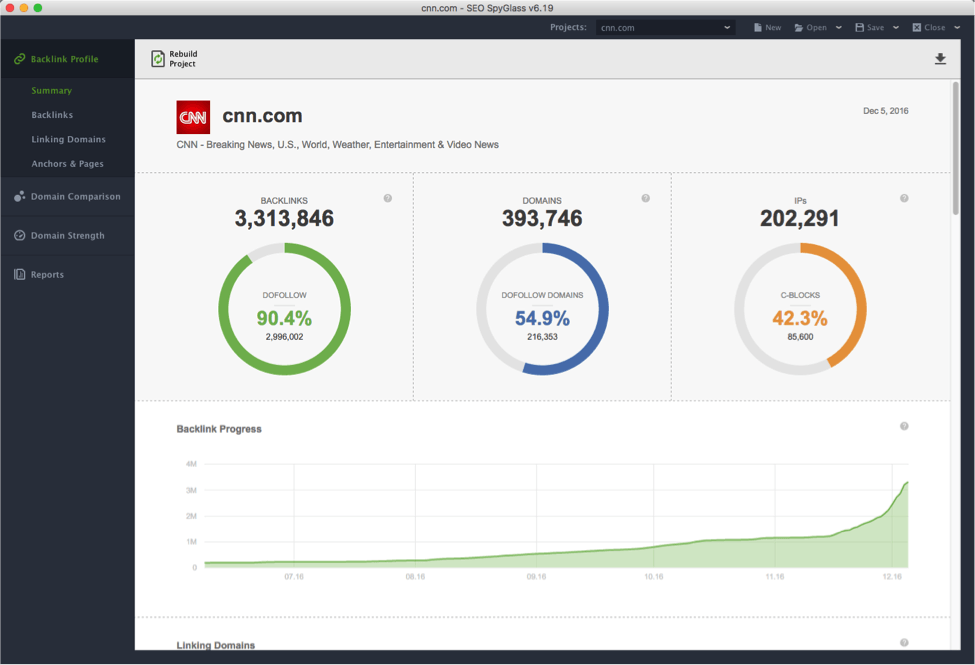Viewport: 975px width, 665px height.
Task: Click the help icon next to Domains
Action: pyautogui.click(x=646, y=198)
